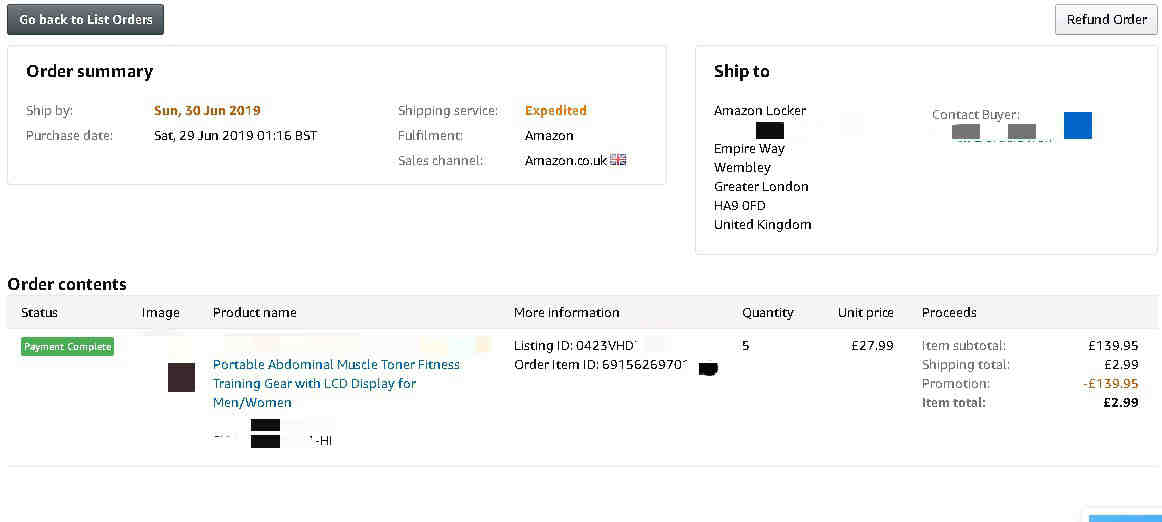Click the -£139.95 promotion amount
The height and width of the screenshot is (522, 1162).
(1110, 383)
